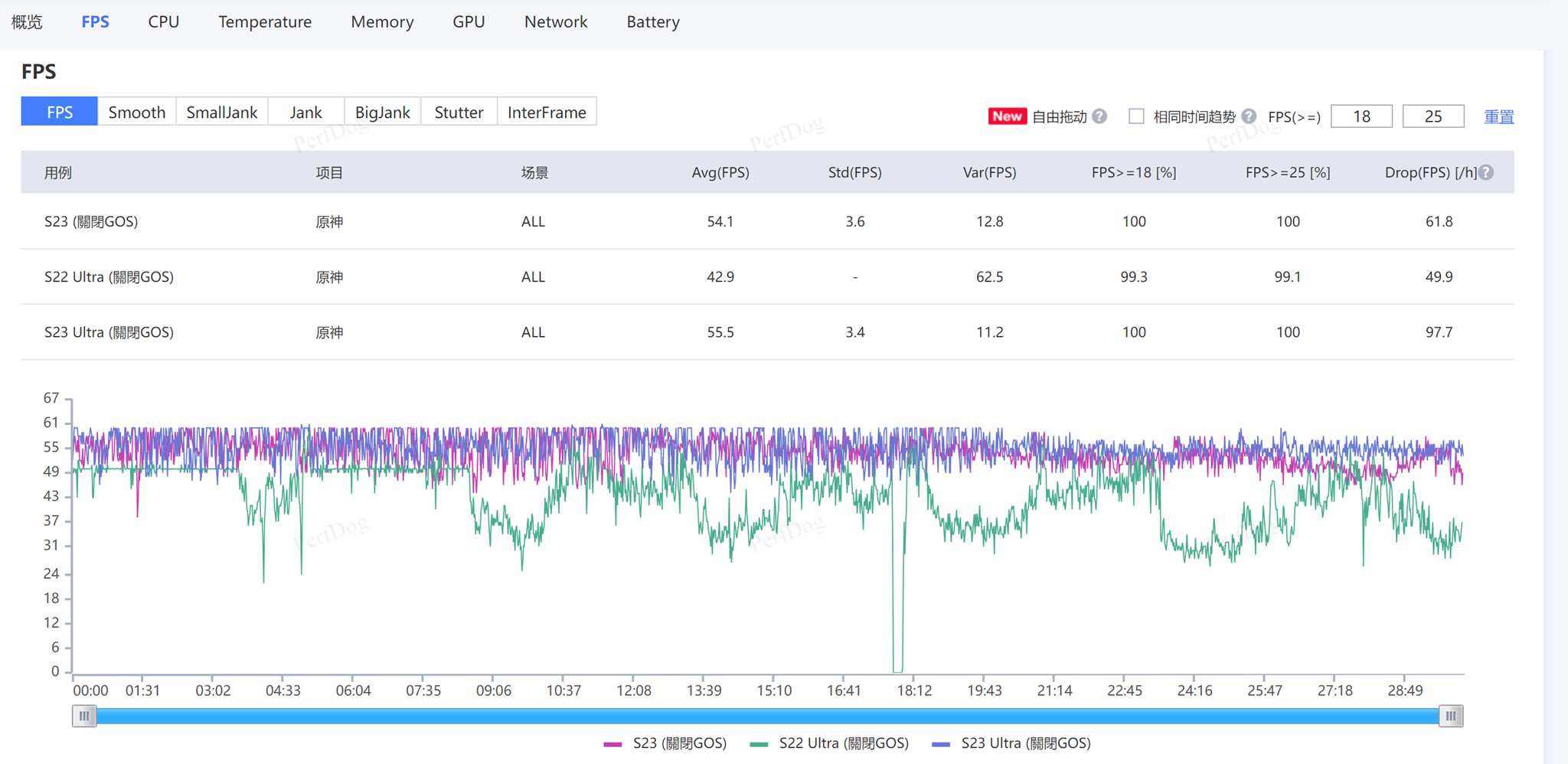Click help icon beside 自由拖动
Image resolution: width=1568 pixels, height=764 pixels.
1099,116
